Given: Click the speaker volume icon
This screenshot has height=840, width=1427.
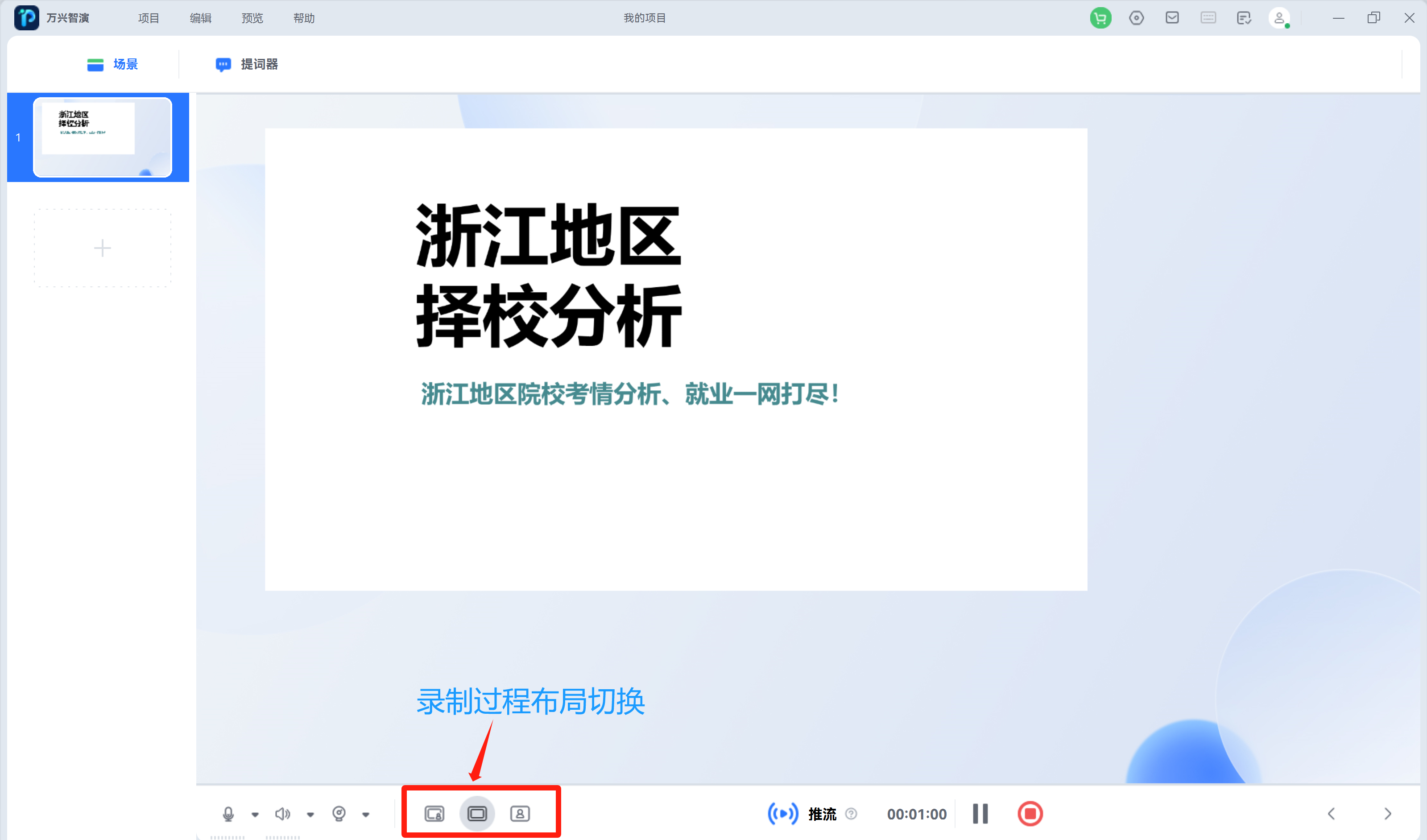Looking at the screenshot, I should 283,813.
